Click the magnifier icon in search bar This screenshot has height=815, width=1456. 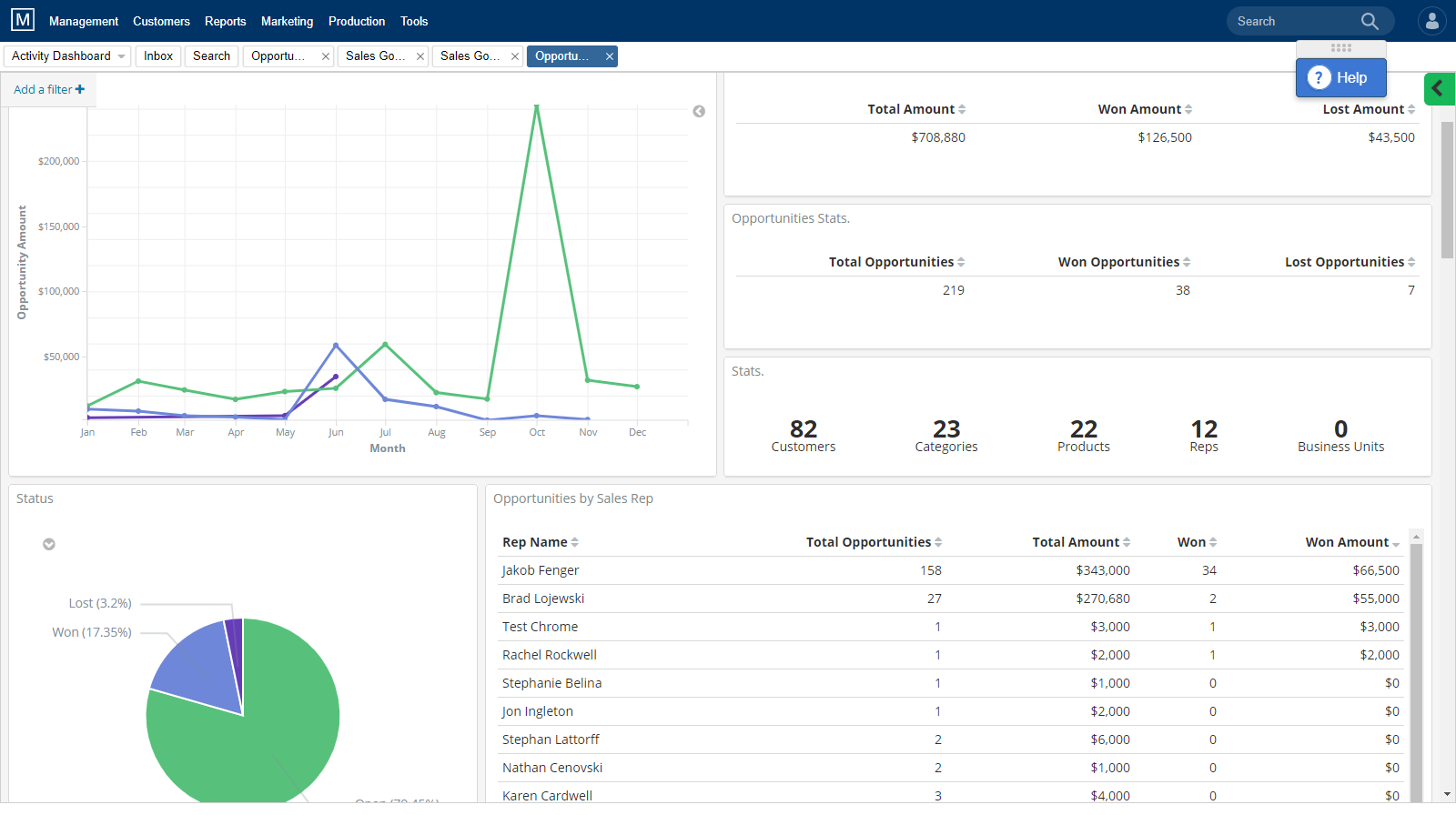point(1370,21)
